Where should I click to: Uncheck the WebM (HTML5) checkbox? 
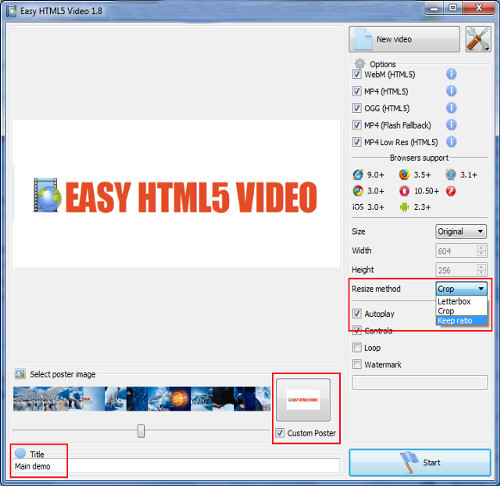[357, 74]
